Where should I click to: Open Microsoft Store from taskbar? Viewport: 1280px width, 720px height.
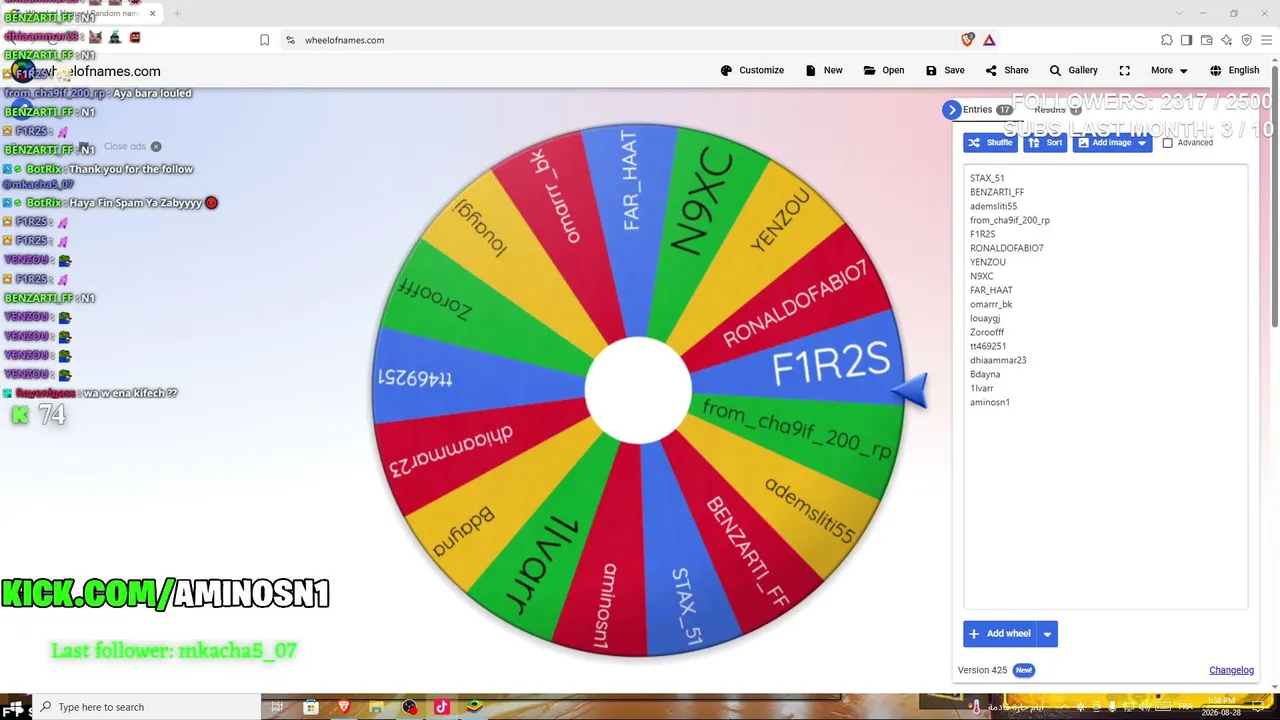pos(311,707)
